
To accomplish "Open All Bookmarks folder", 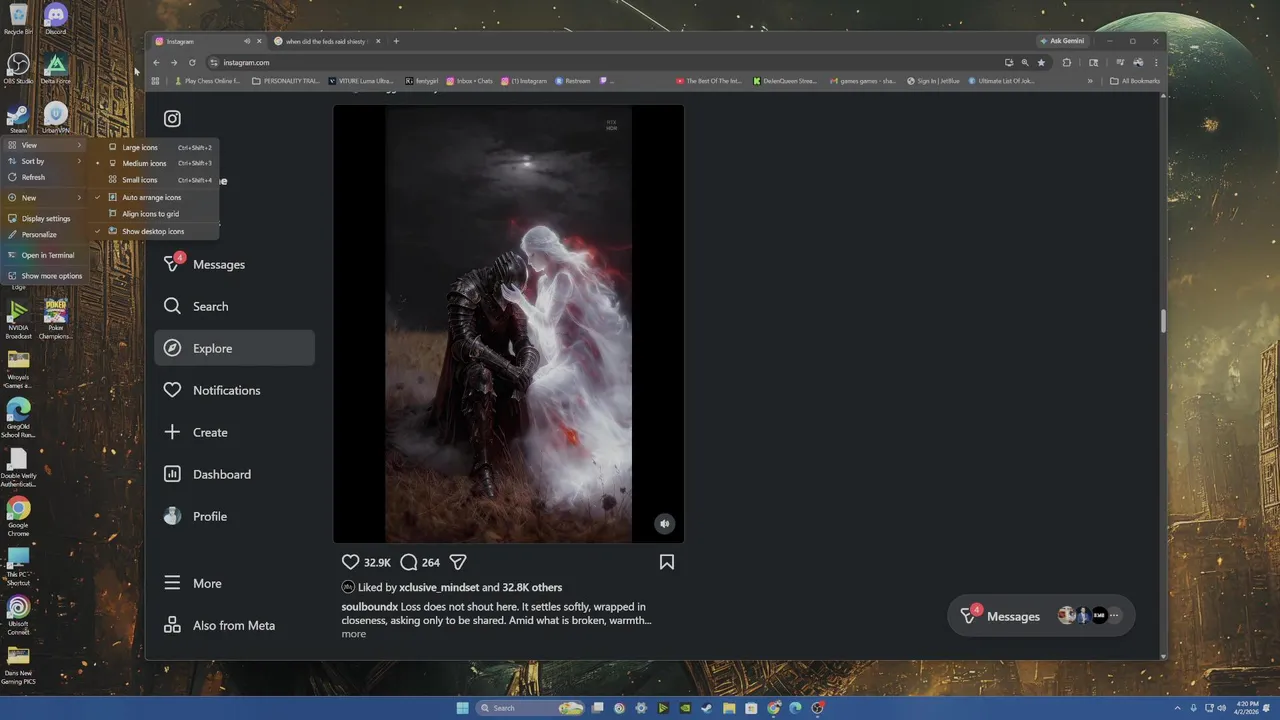I will click(x=1135, y=81).
